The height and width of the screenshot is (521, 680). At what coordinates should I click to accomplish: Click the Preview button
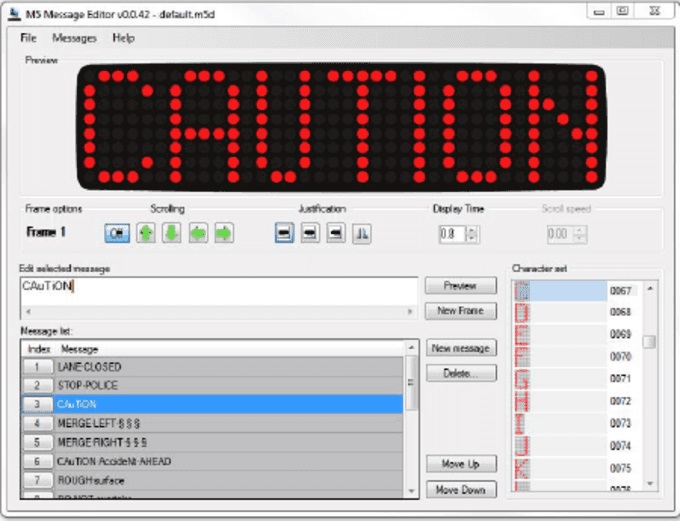pyautogui.click(x=460, y=286)
